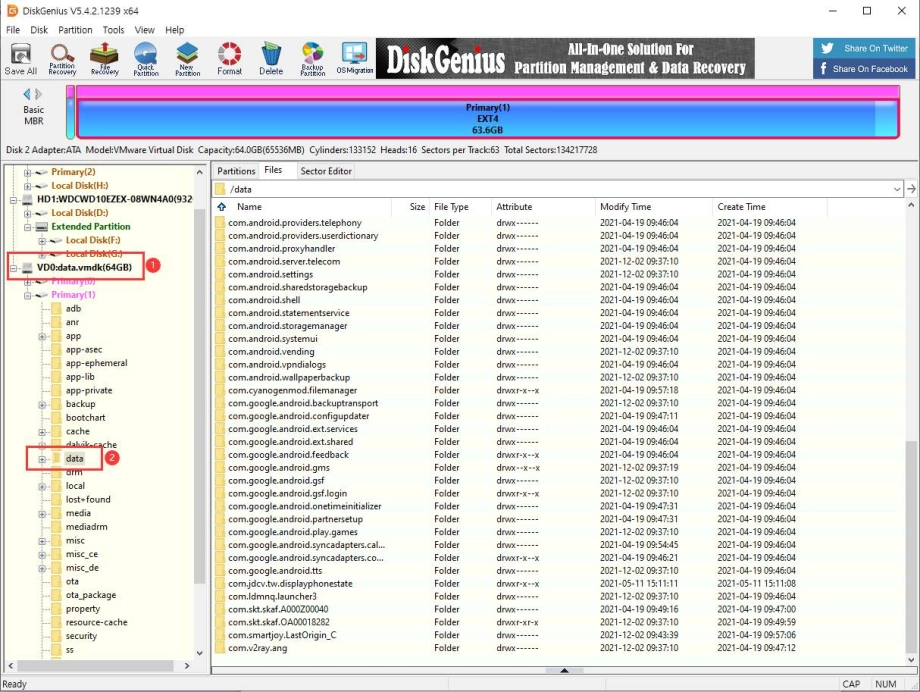Select the security folder in tree
The image size is (920, 692).
[x=81, y=636]
